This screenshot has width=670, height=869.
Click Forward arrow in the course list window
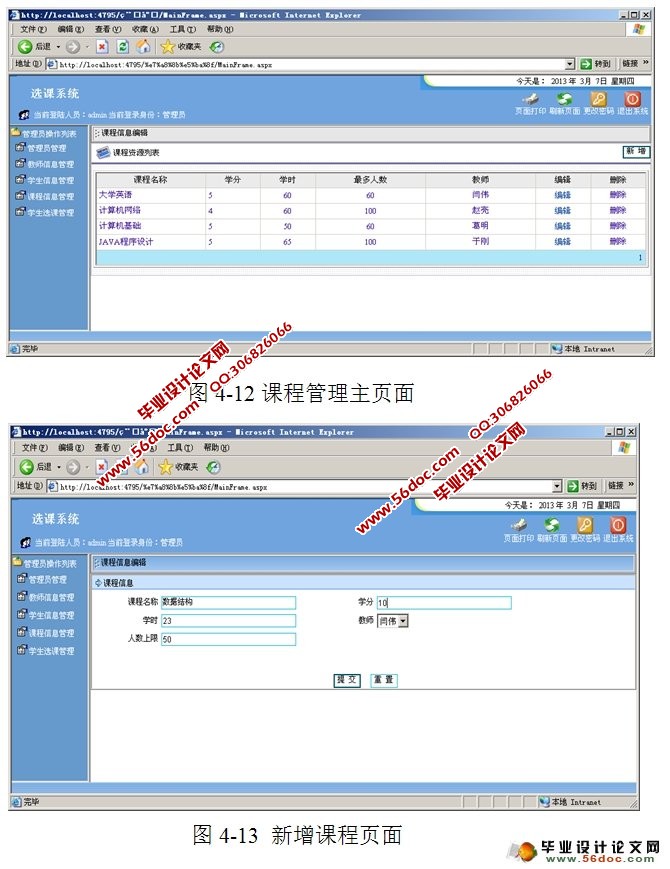tap(73, 47)
